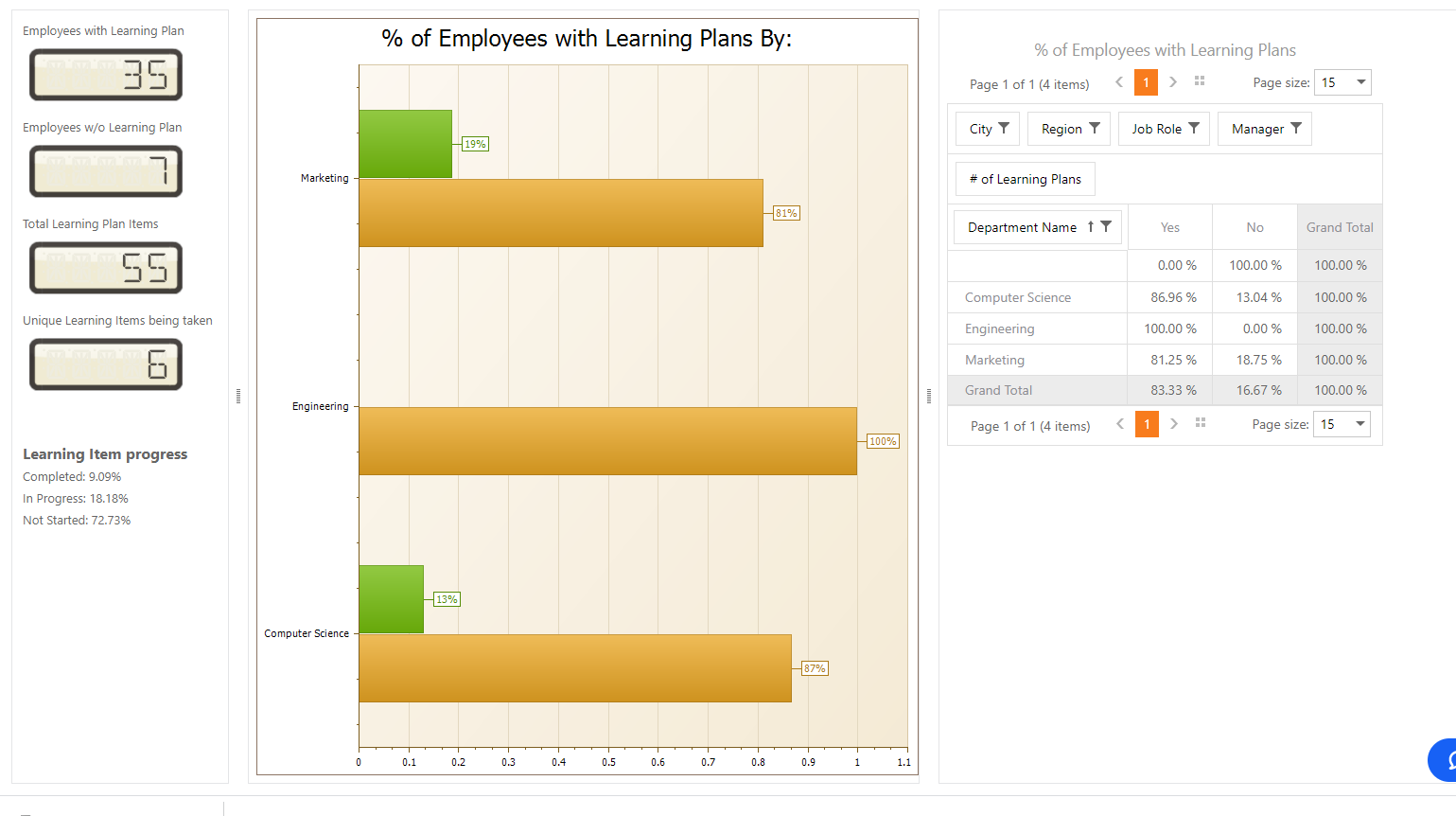Click the top pager grid icon
Viewport: 1456px width, 816px height.
[1200, 81]
